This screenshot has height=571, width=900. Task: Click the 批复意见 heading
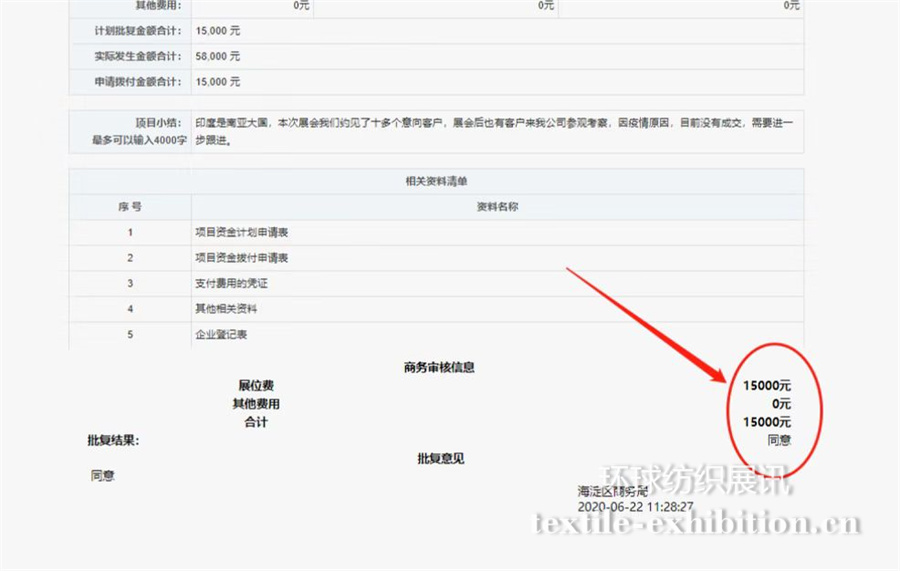(440, 459)
